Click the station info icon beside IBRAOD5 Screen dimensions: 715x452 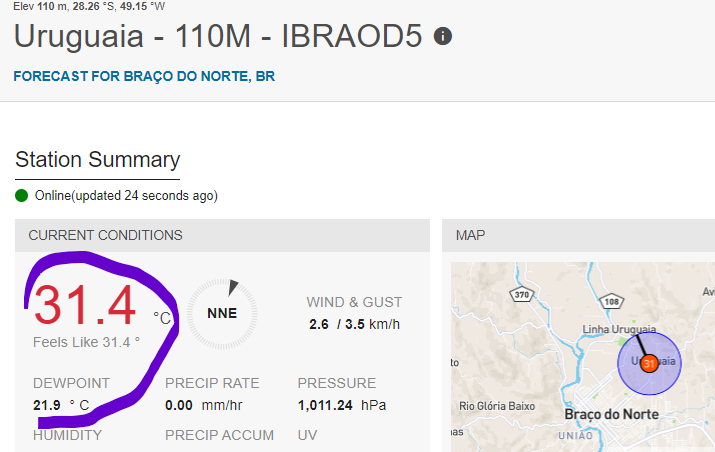pos(442,36)
